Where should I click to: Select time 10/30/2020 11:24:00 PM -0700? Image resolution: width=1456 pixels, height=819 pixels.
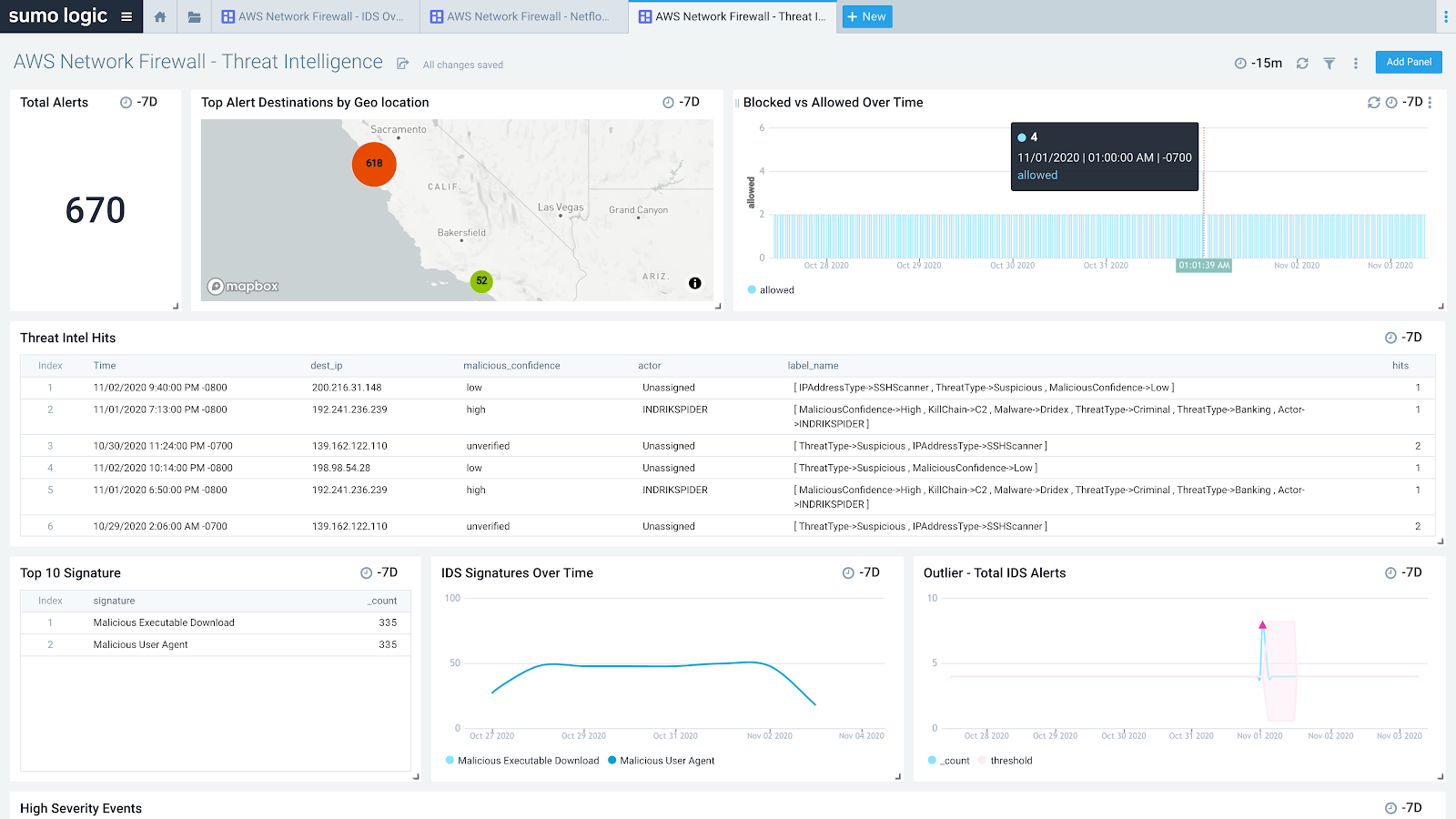[x=163, y=446]
